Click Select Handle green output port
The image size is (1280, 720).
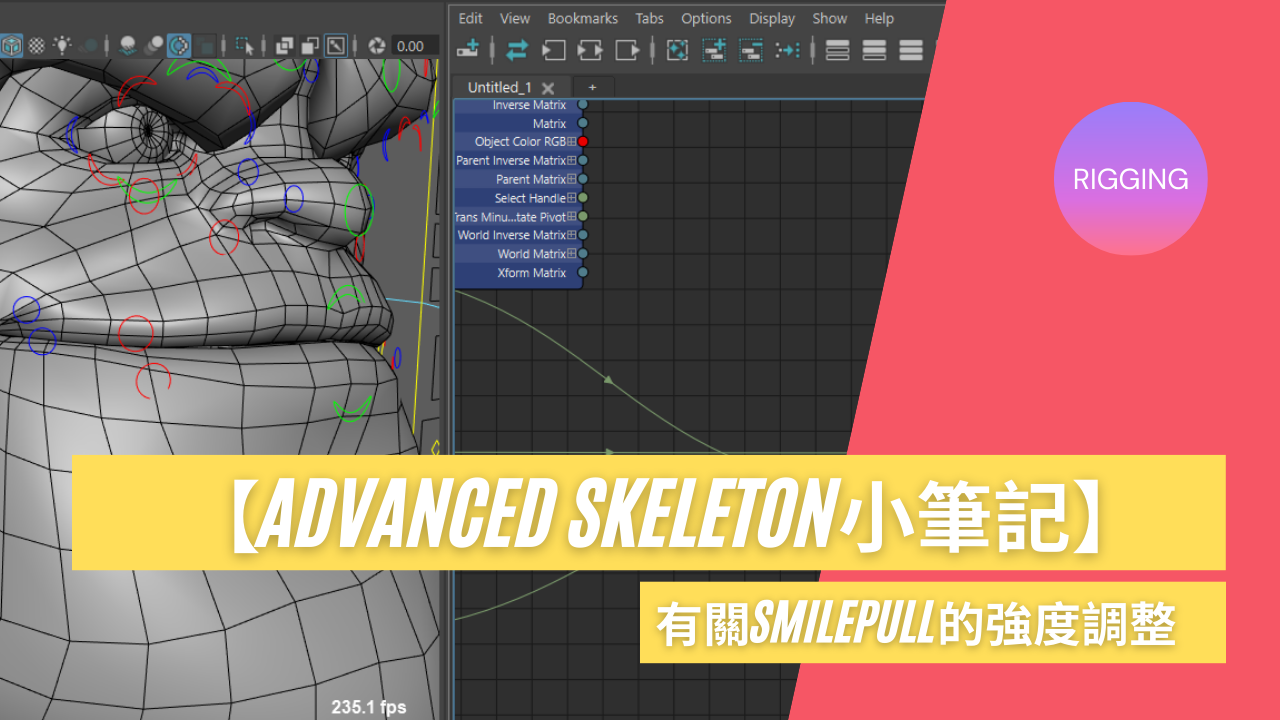click(583, 198)
